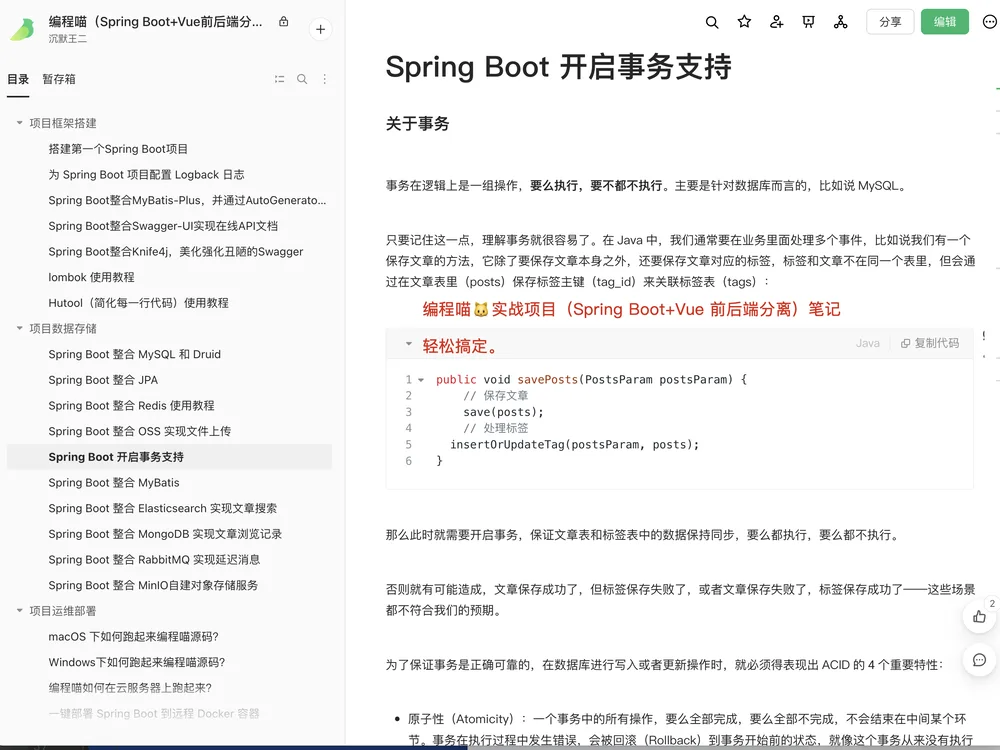The image size is (1000, 750).
Task: Open Spring Boot 整合 MyBatis
Action: [x=114, y=482]
